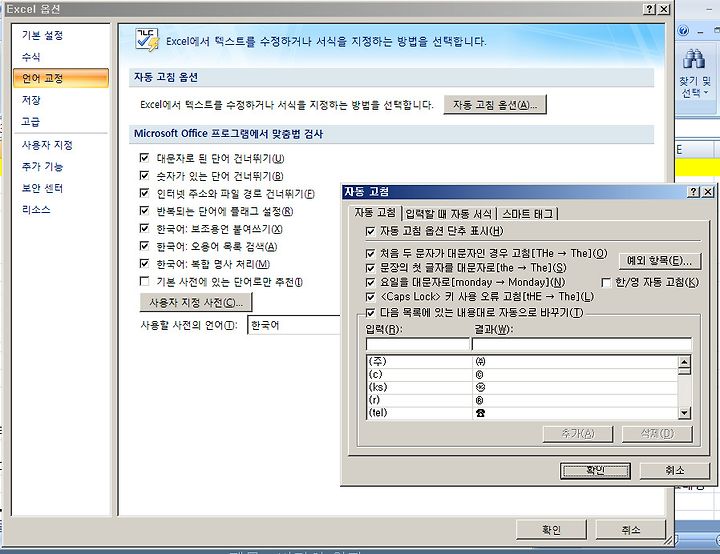Click 취소 in 자동 고침 dialog
The image size is (720, 554).
pyautogui.click(x=675, y=470)
